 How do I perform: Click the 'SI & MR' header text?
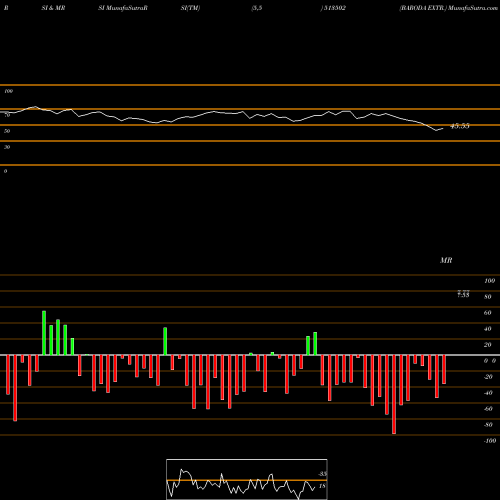pos(53,8)
